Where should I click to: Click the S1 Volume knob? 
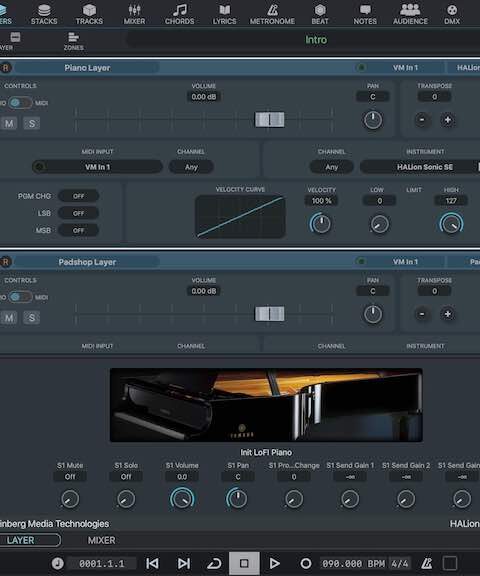[x=182, y=498]
